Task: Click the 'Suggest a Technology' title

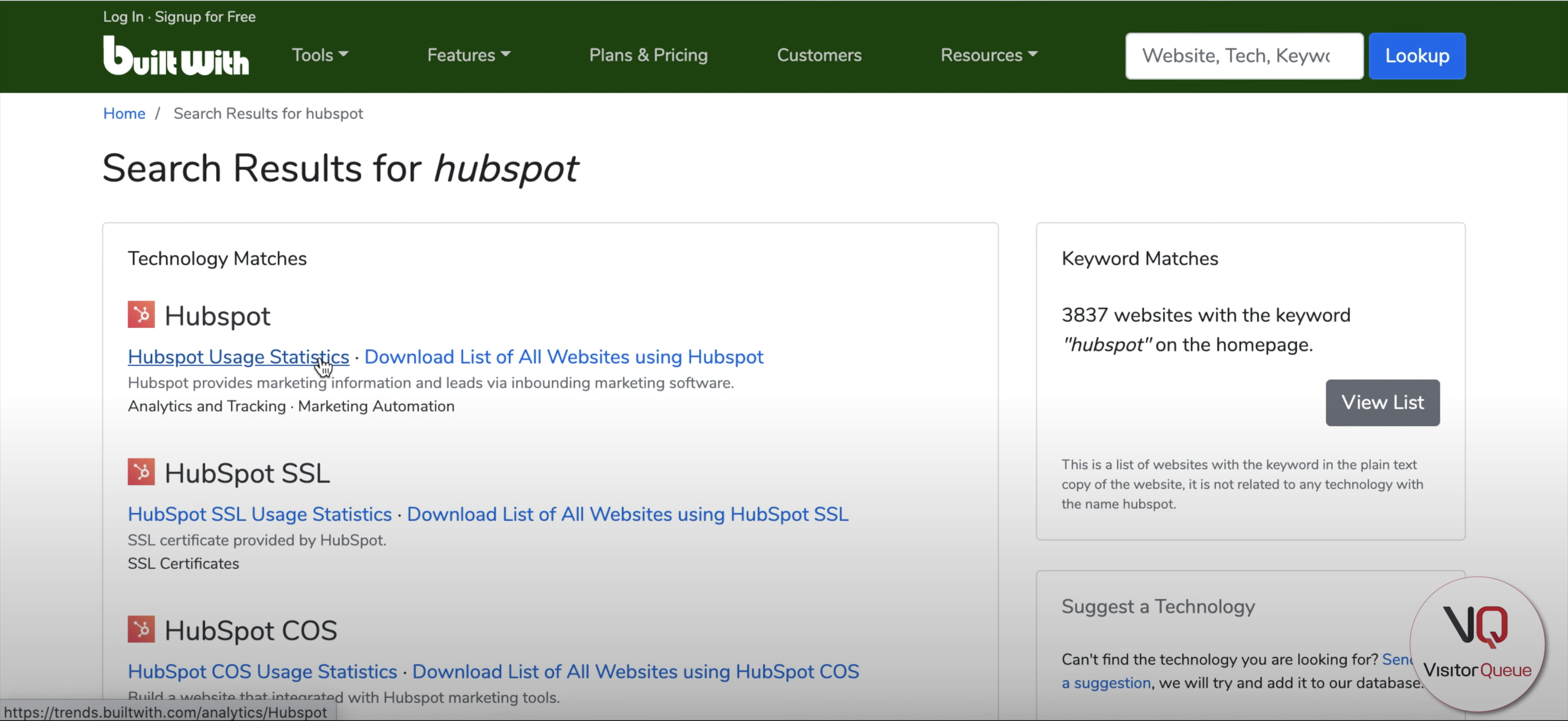Action: point(1158,607)
